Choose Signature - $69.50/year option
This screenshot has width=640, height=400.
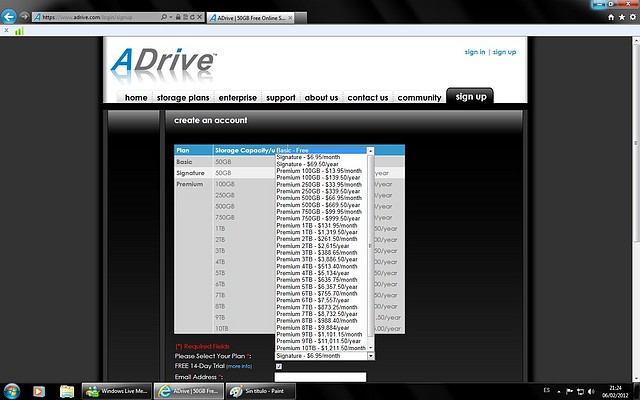coord(321,164)
